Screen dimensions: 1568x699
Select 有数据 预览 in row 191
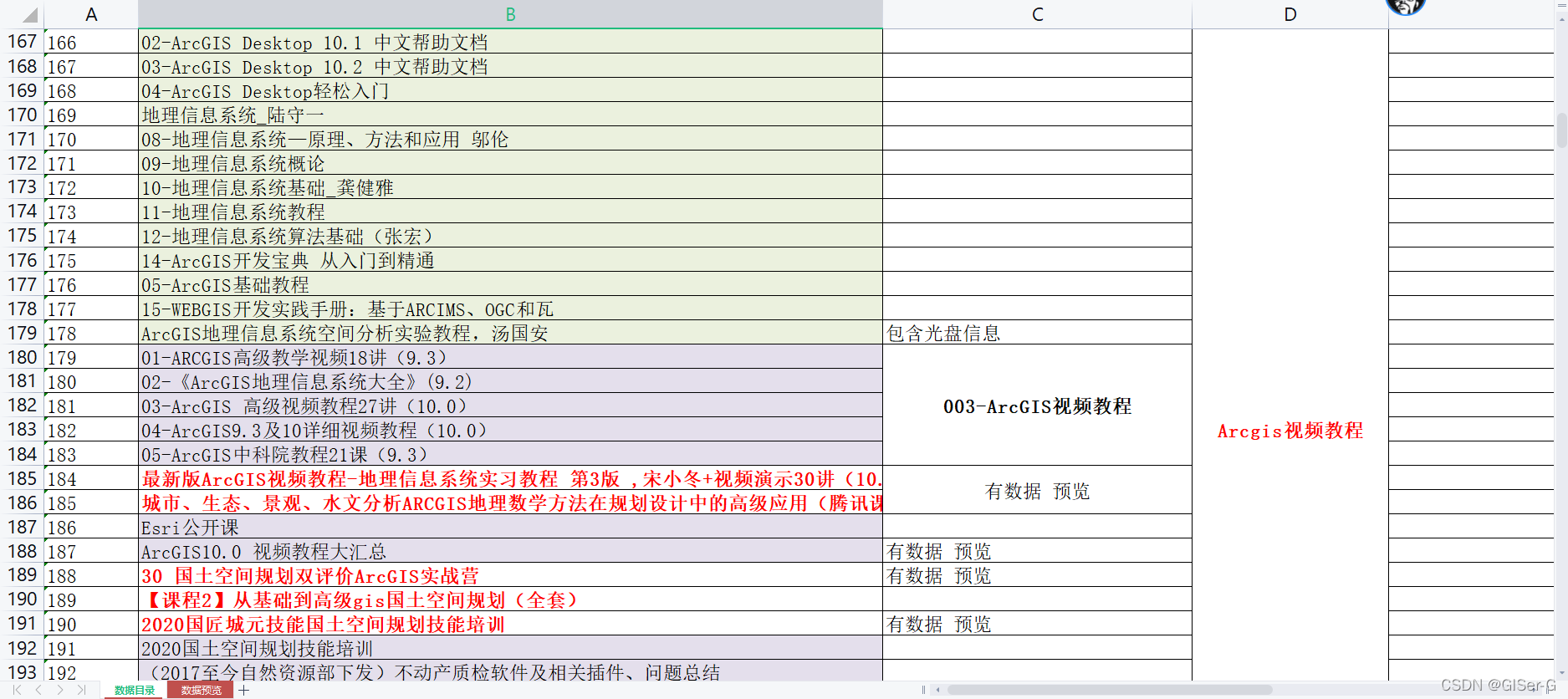1037,624
